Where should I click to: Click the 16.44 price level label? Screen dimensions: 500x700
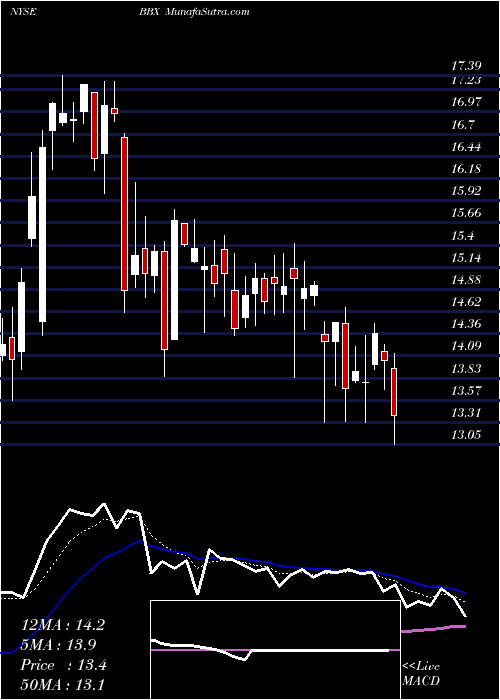click(466, 146)
